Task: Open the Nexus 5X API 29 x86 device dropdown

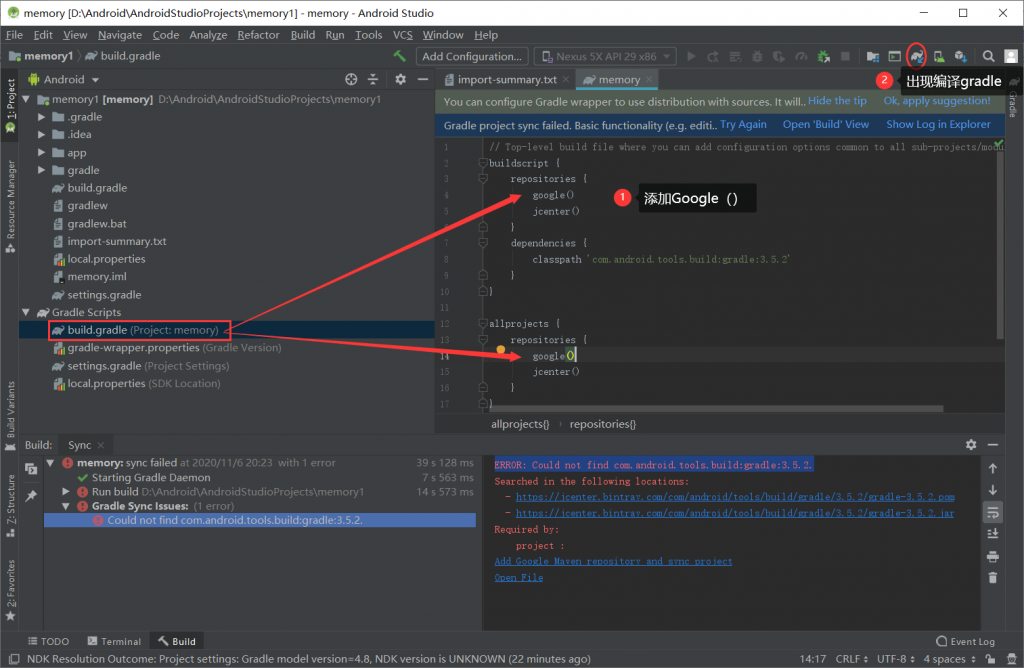Action: (x=605, y=56)
